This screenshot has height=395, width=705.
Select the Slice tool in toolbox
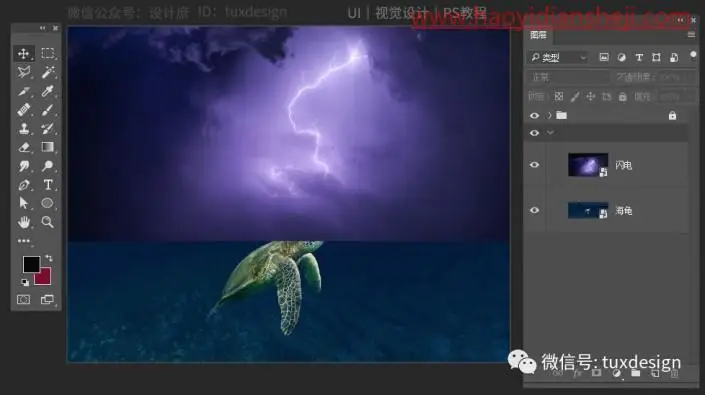(23, 91)
